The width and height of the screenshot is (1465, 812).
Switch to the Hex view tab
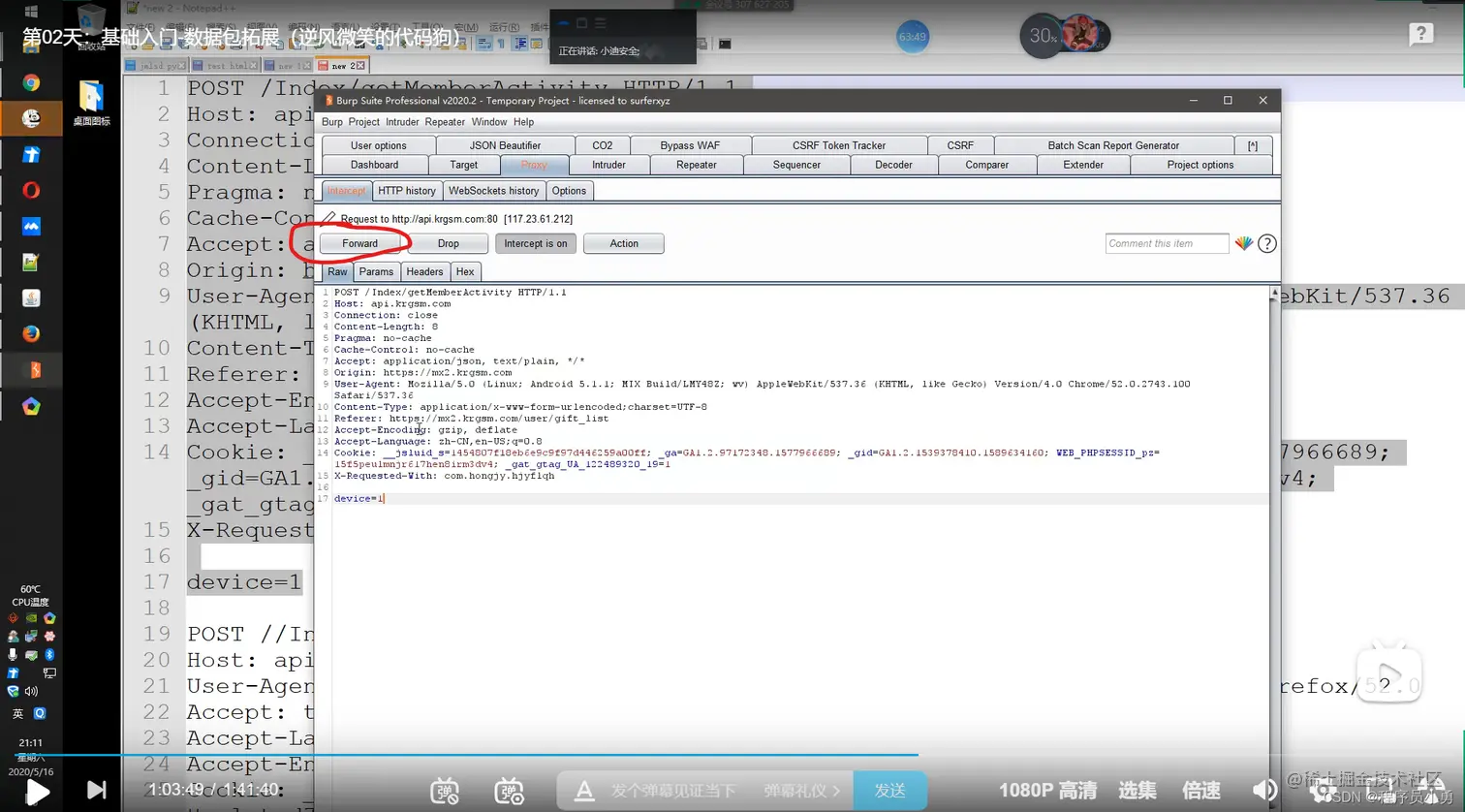(465, 271)
